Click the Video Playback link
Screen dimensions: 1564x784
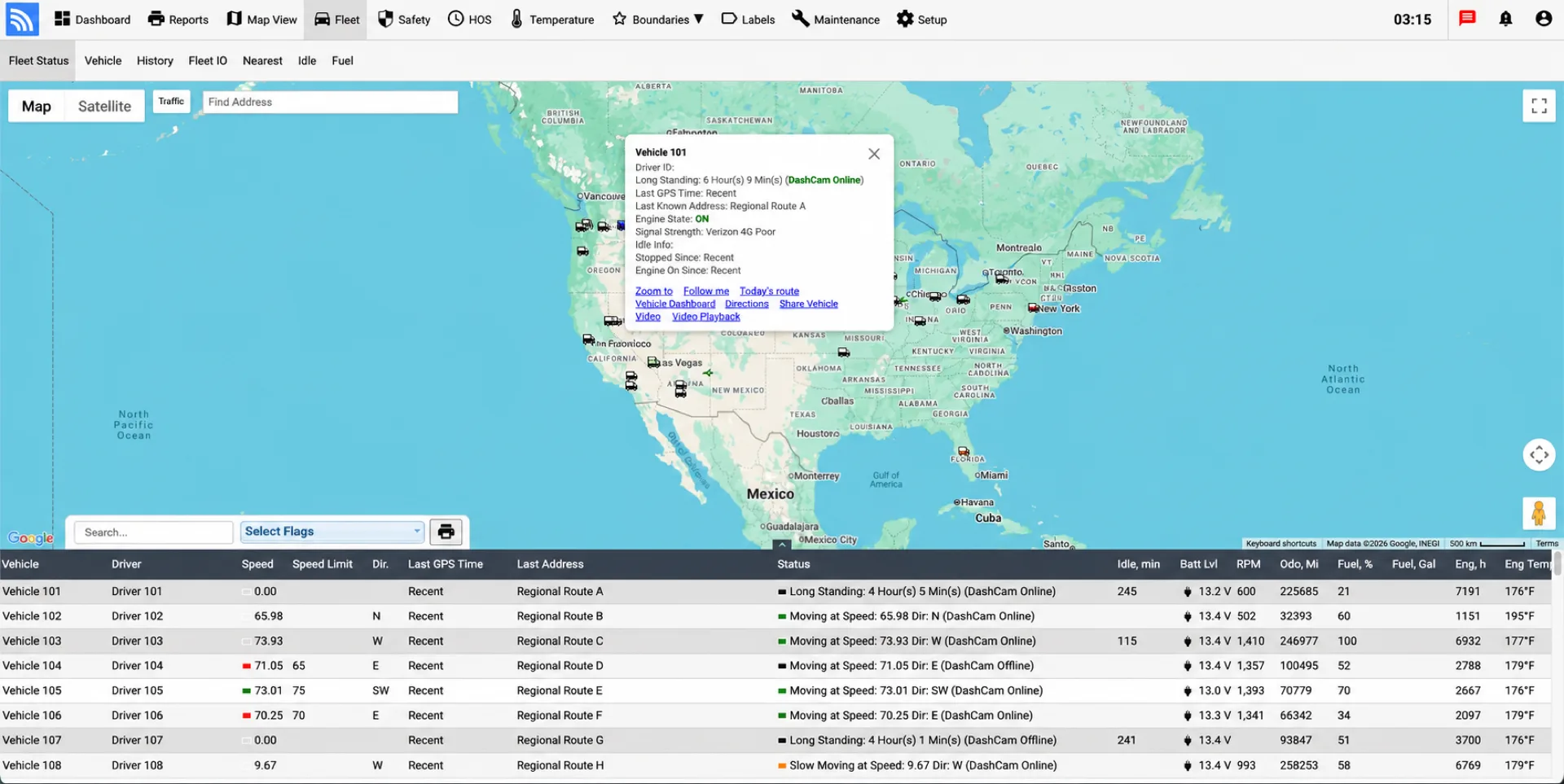706,317
